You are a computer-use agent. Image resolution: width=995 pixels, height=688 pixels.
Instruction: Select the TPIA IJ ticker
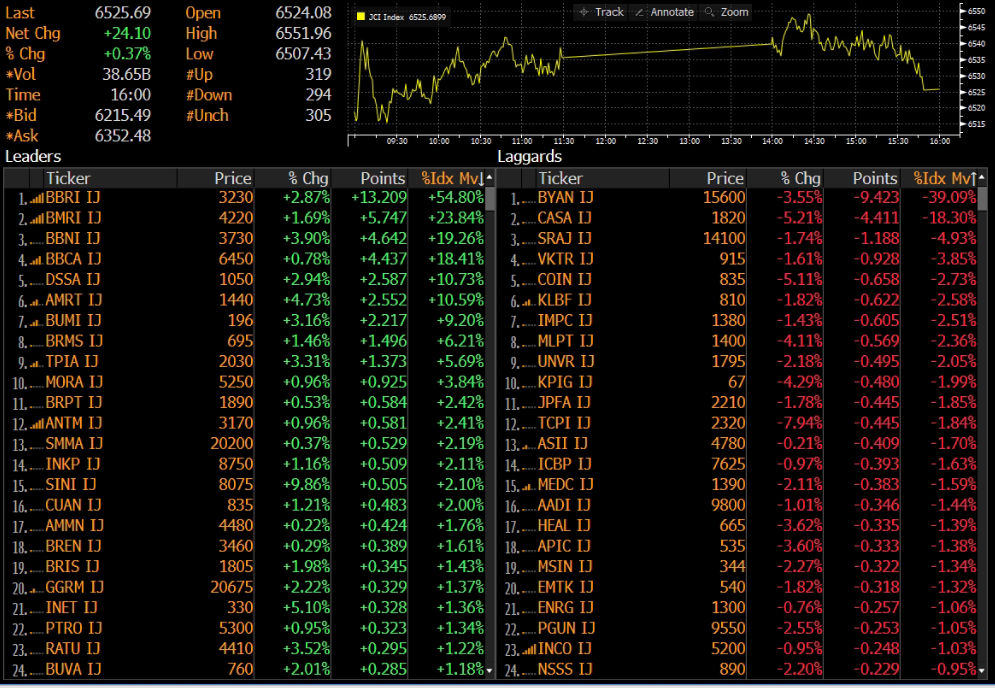click(x=72, y=362)
